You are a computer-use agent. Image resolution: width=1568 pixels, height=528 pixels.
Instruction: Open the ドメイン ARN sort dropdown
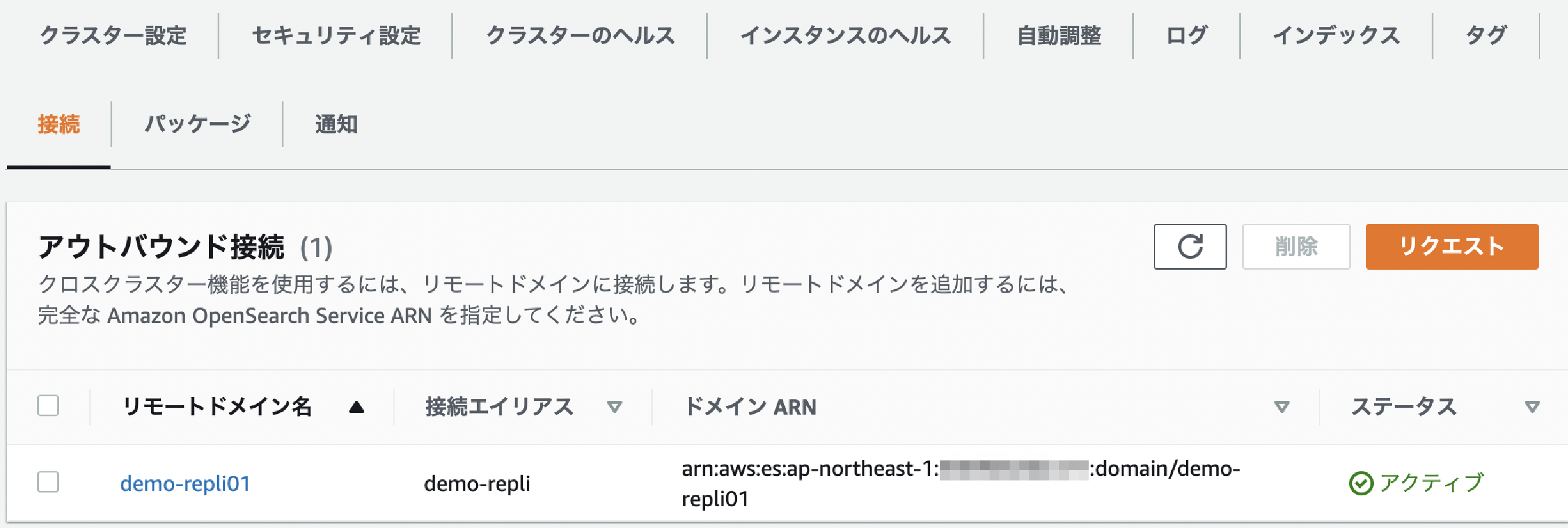[1281, 406]
